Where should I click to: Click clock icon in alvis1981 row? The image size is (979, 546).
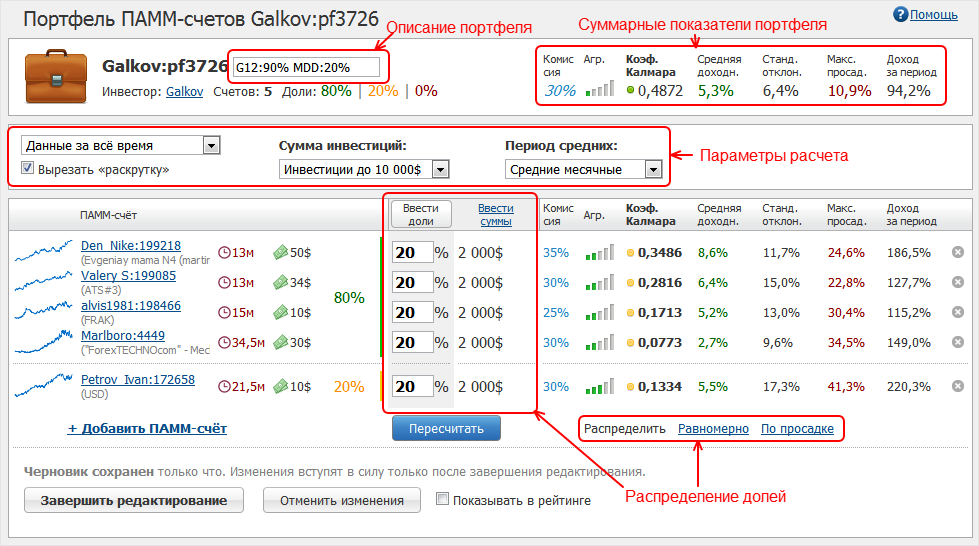[x=224, y=312]
